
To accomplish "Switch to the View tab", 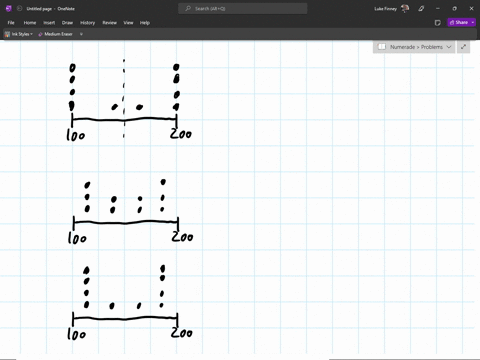I will pyautogui.click(x=128, y=23).
